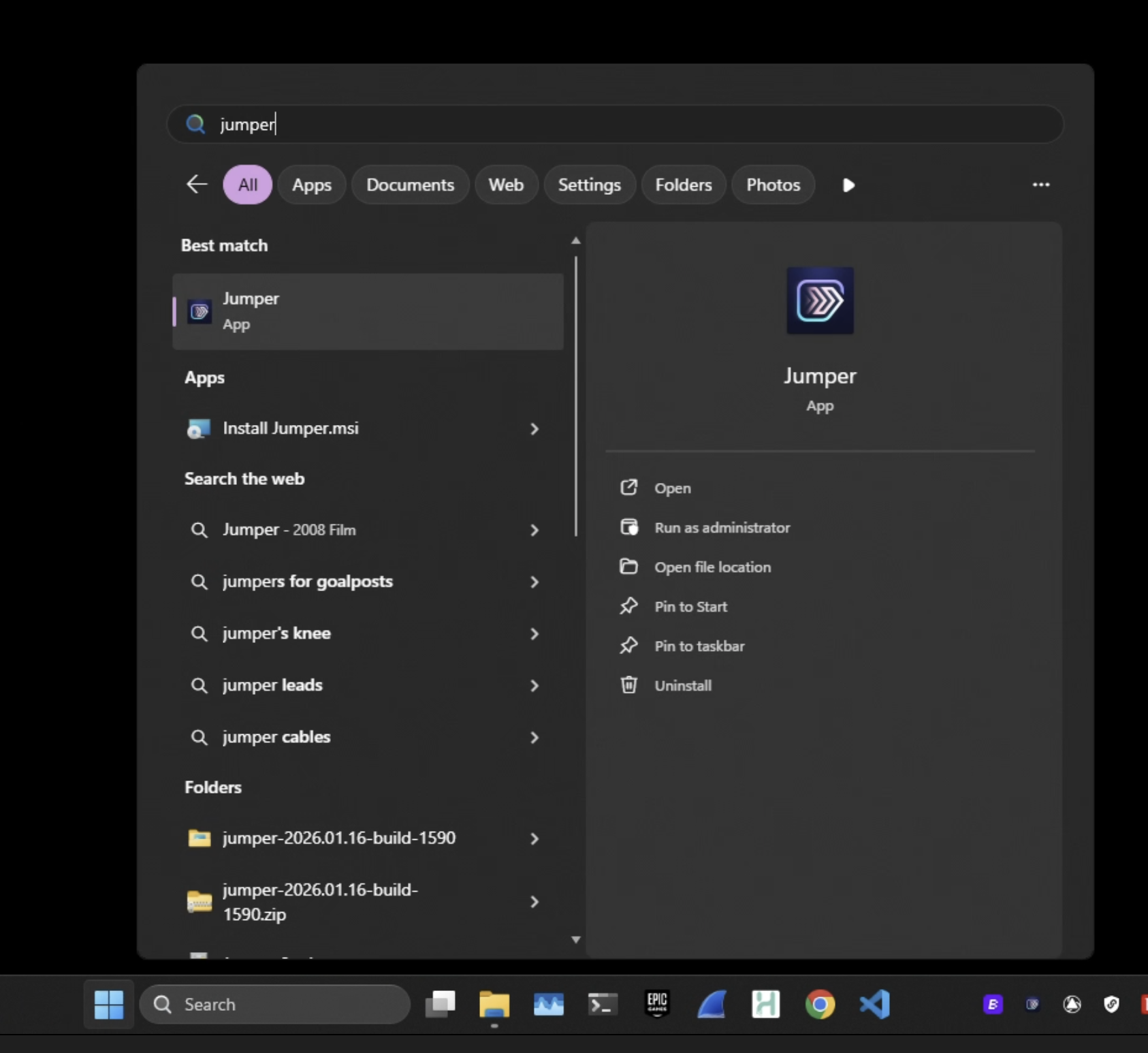Click the Start menu button
Image resolution: width=1148 pixels, height=1053 pixels.
tap(108, 1004)
